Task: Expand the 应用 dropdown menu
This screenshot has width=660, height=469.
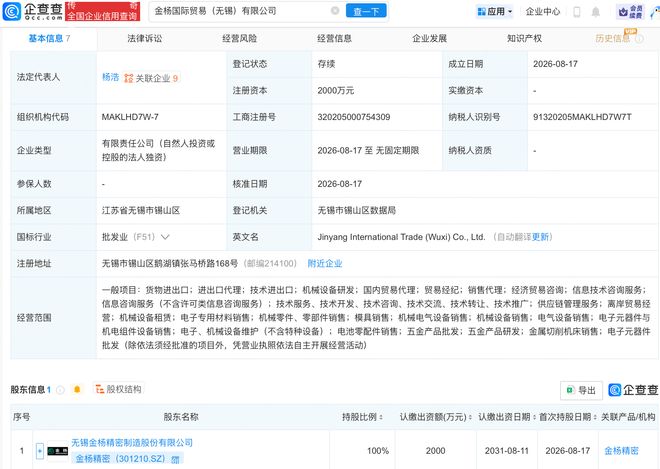Action: pyautogui.click(x=495, y=12)
